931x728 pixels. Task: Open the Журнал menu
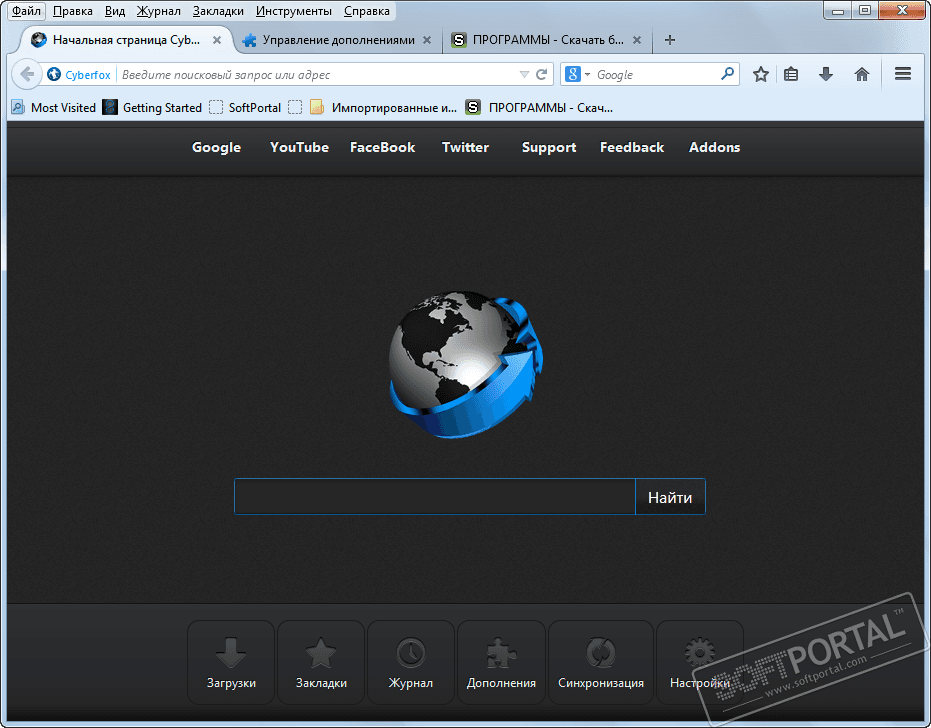coord(159,11)
